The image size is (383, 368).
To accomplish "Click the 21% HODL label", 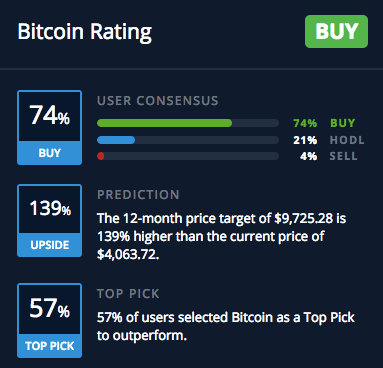I will pyautogui.click(x=329, y=140).
